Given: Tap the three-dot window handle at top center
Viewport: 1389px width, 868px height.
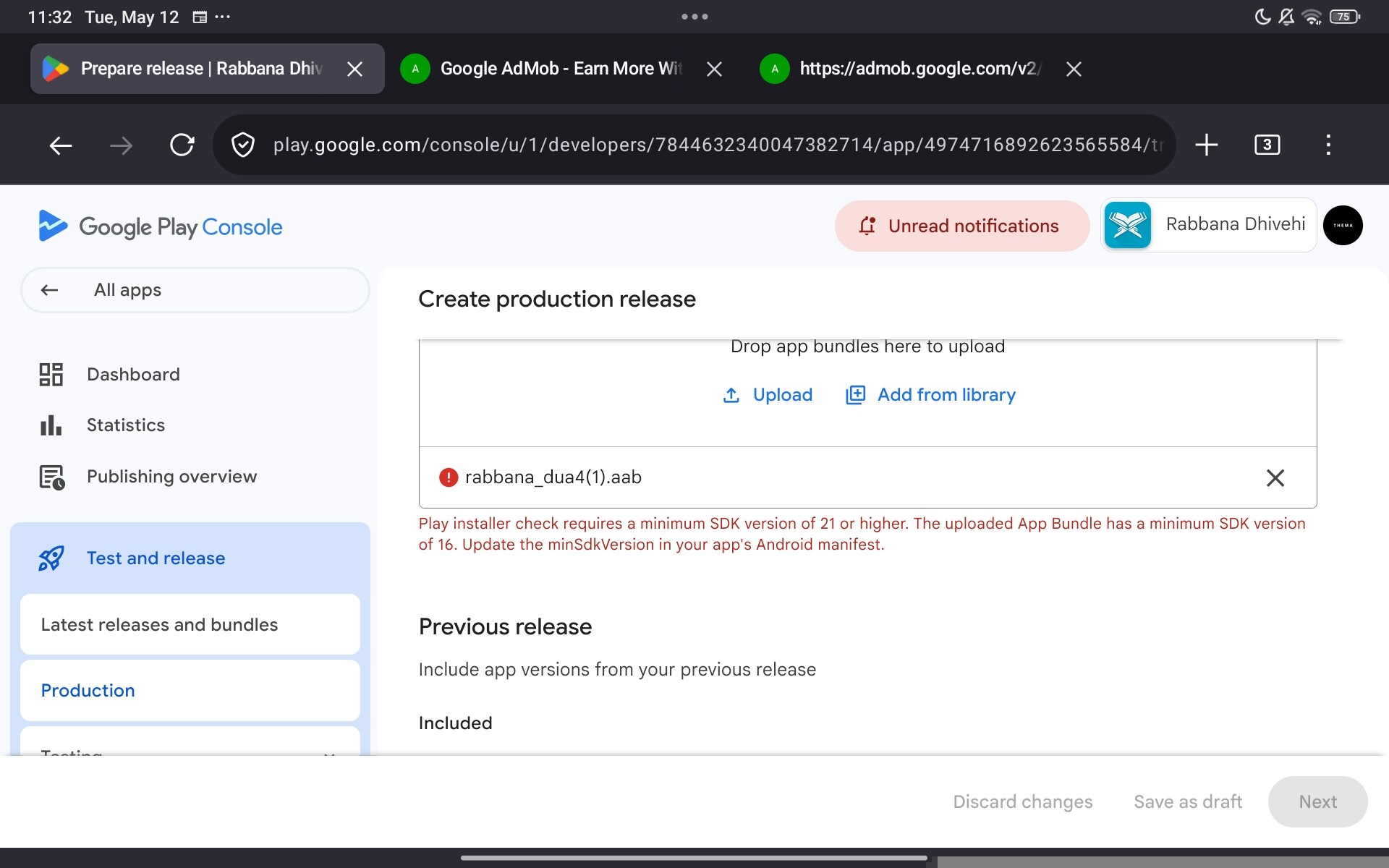Looking at the screenshot, I should (694, 17).
